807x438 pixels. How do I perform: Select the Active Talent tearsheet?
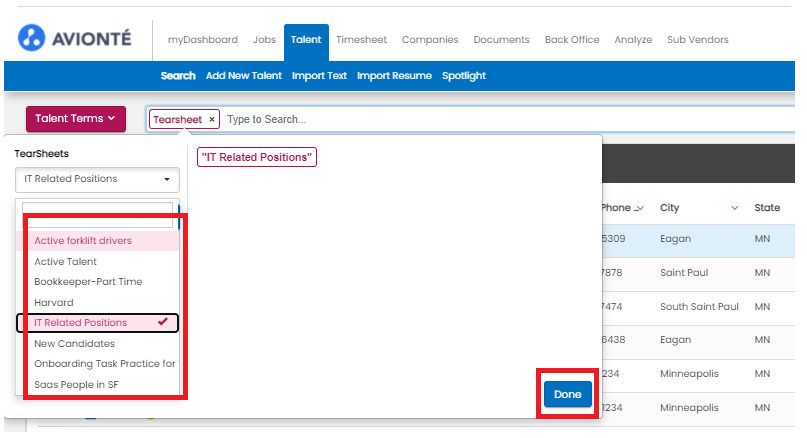click(97, 261)
